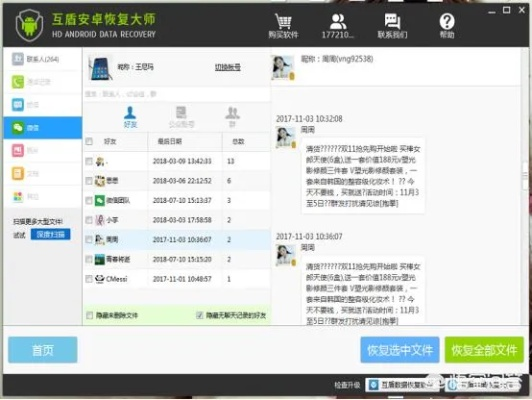Click the Android shield app logo

[x=29, y=25]
